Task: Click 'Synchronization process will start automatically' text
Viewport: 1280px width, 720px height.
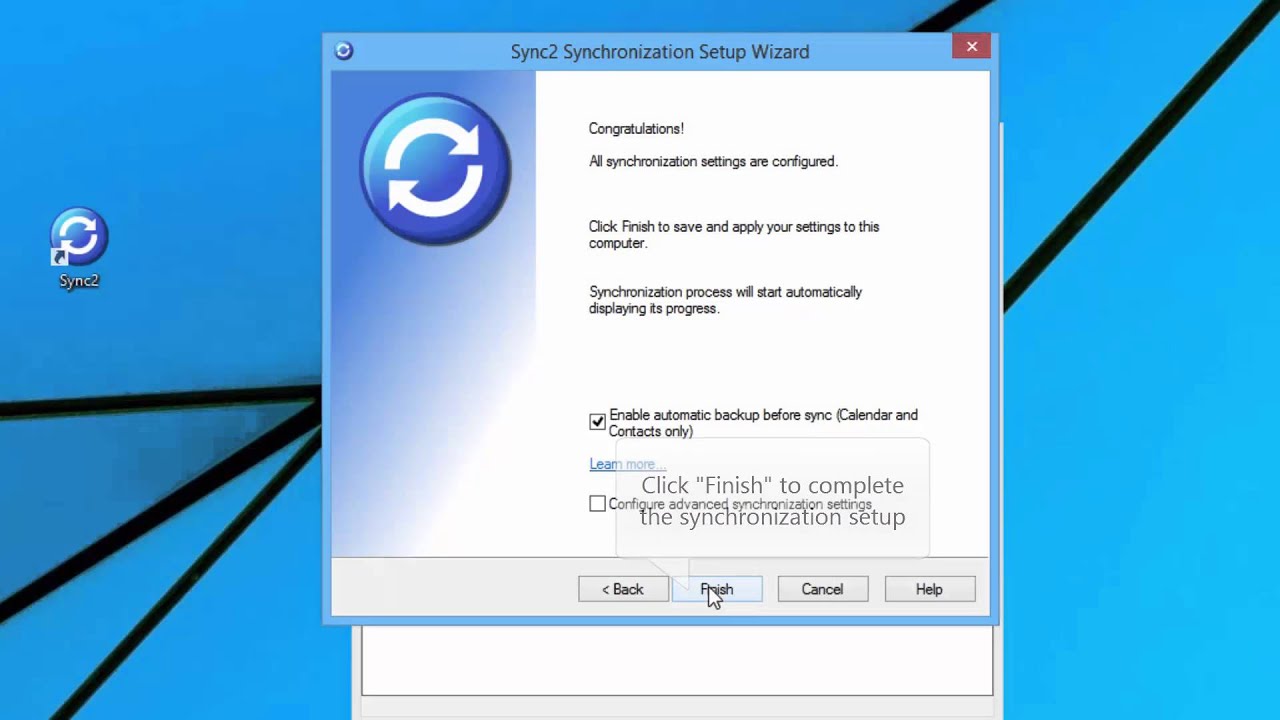Action: (725, 292)
